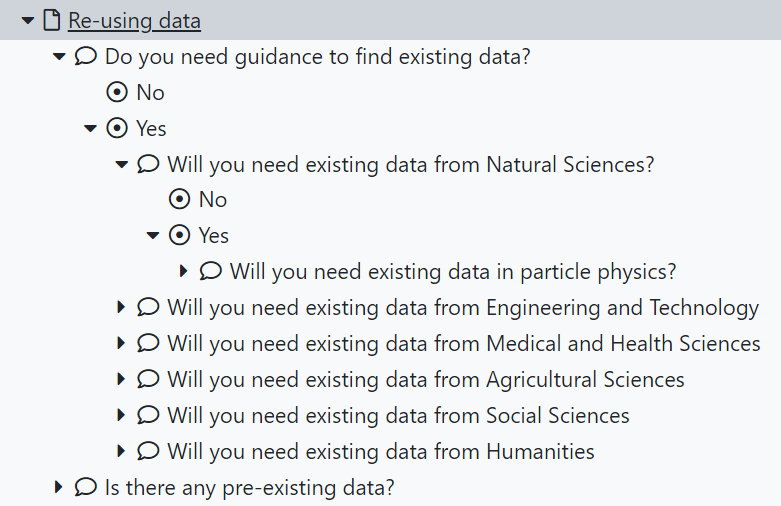The height and width of the screenshot is (506, 781).
Task: Open the Re-using data link
Action: click(134, 21)
